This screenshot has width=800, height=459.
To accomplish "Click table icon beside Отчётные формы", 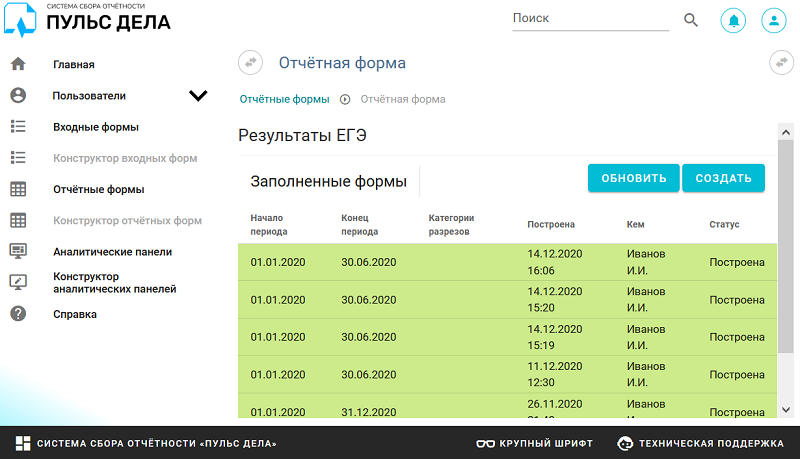I will tap(18, 189).
